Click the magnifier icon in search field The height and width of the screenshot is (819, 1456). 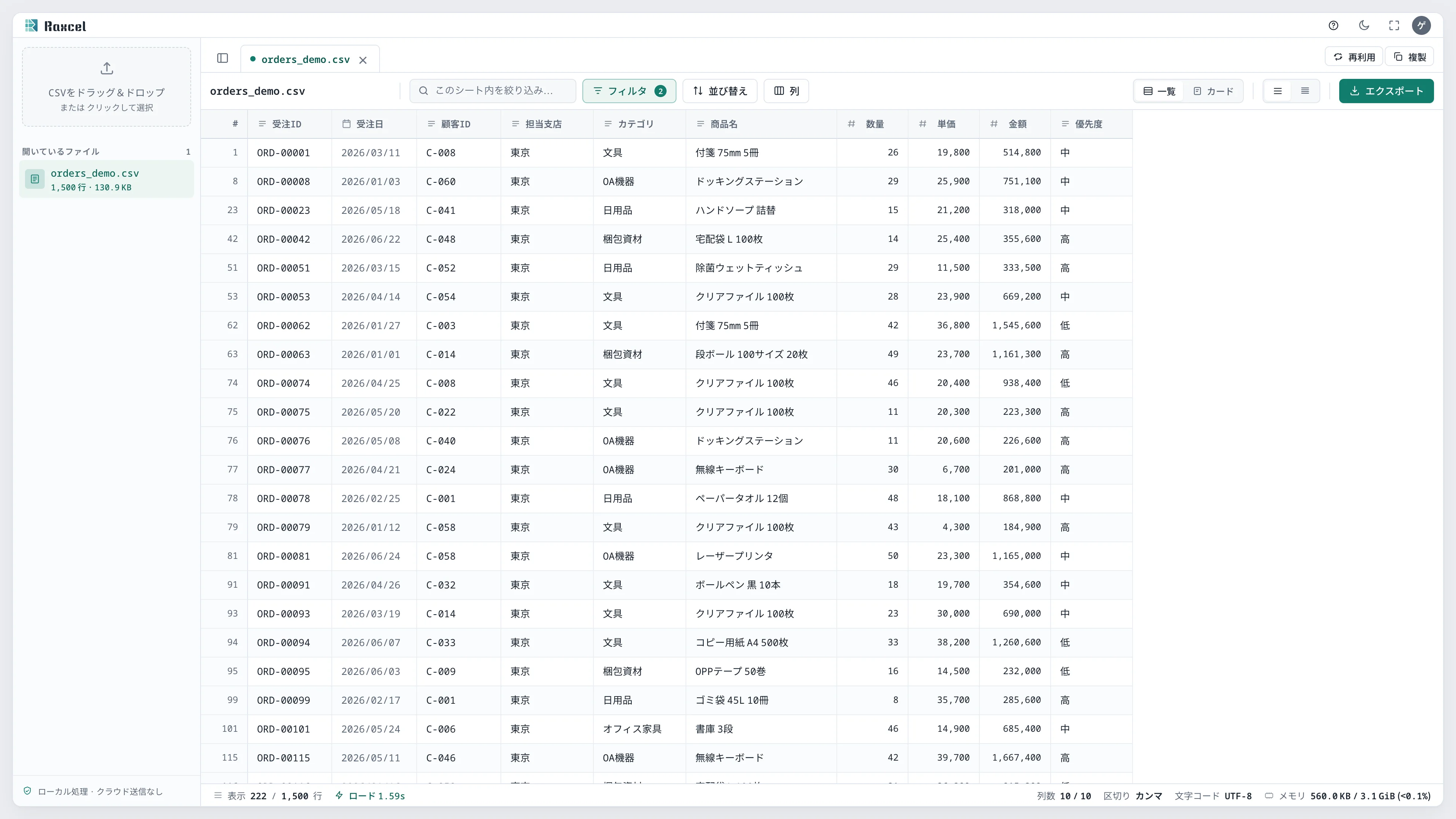(424, 91)
